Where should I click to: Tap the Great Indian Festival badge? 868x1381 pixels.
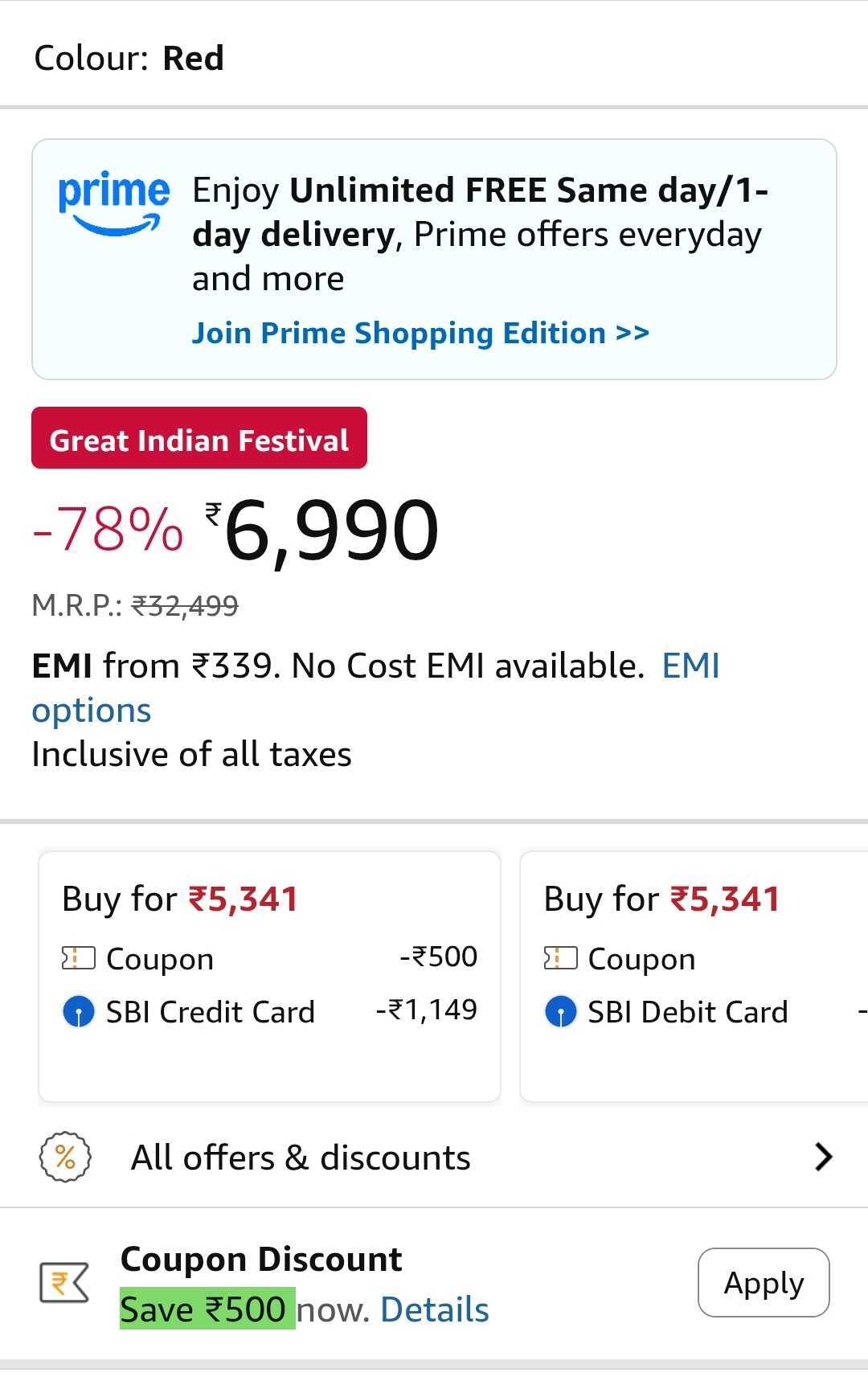tap(199, 438)
